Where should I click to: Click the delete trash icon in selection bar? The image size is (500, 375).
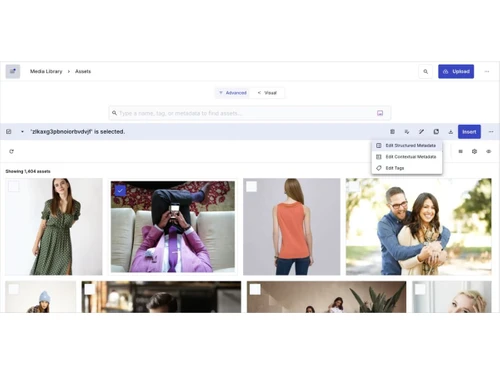tap(392, 132)
